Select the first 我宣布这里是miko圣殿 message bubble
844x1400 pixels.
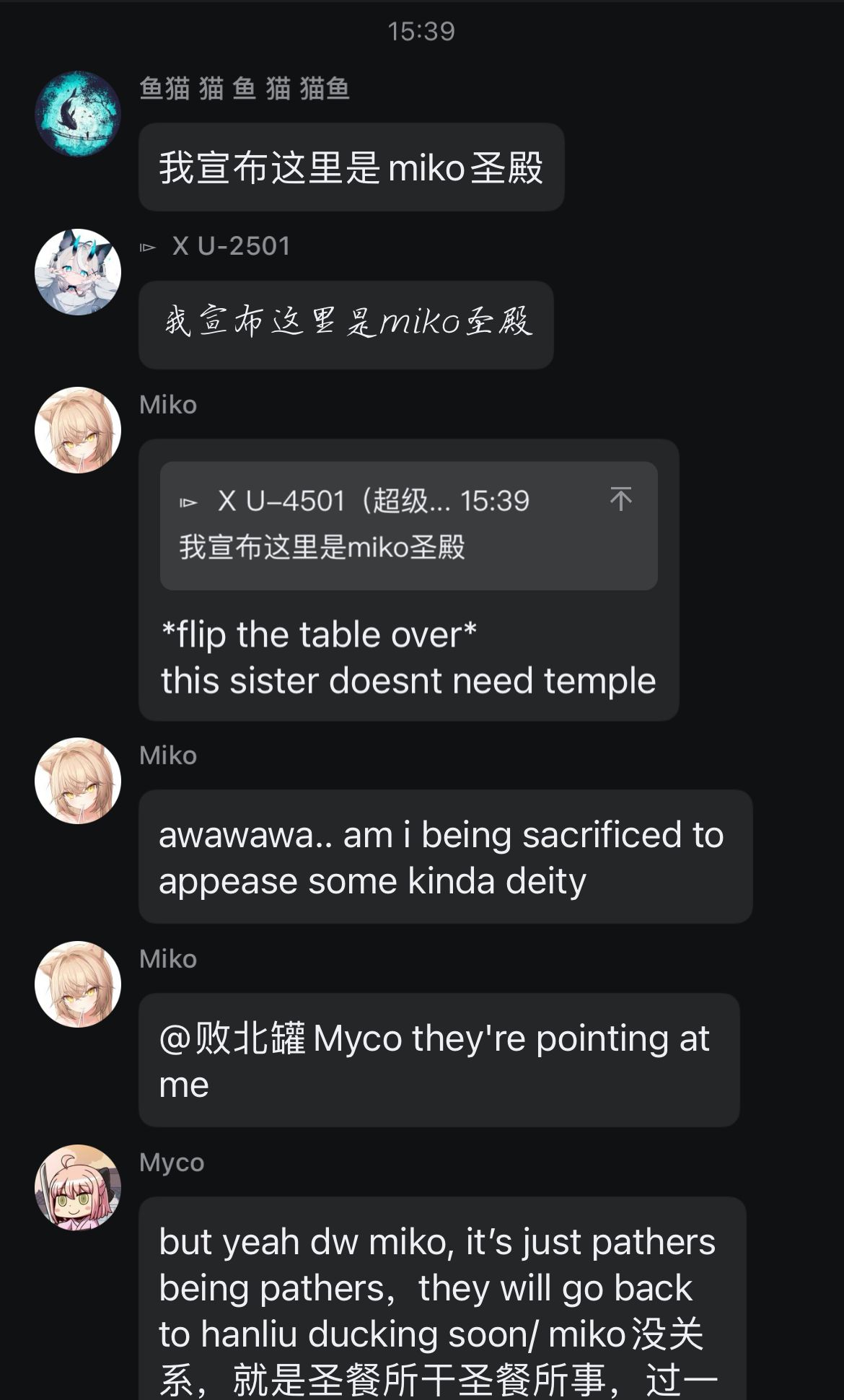pyautogui.click(x=351, y=167)
